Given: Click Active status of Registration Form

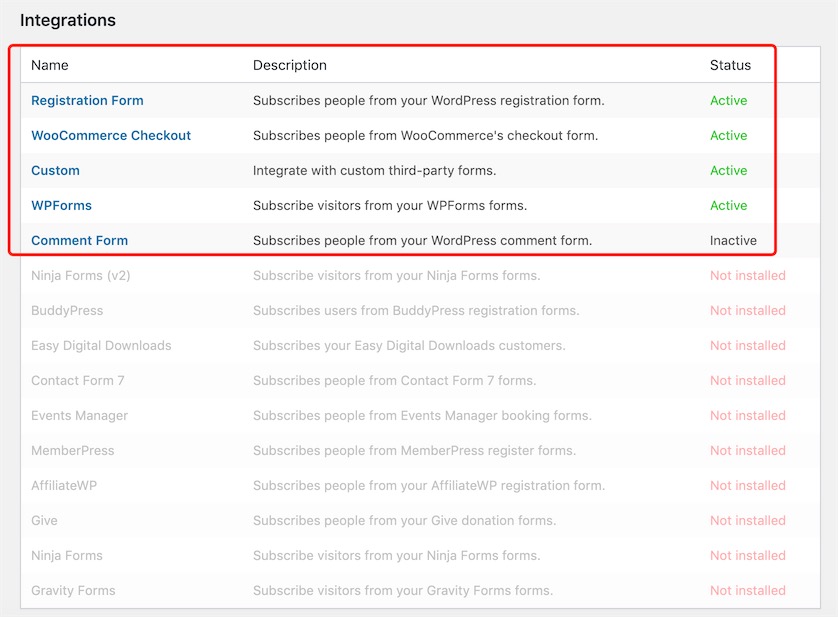Looking at the screenshot, I should 728,101.
